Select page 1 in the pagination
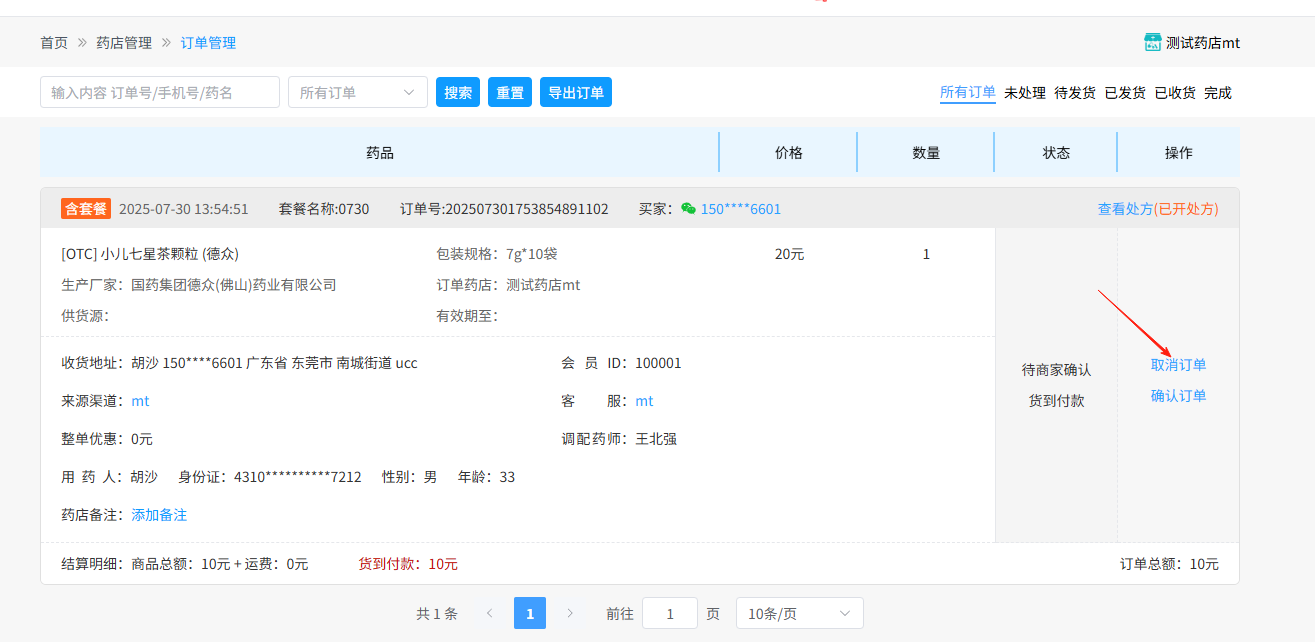This screenshot has width=1315, height=642. click(530, 613)
